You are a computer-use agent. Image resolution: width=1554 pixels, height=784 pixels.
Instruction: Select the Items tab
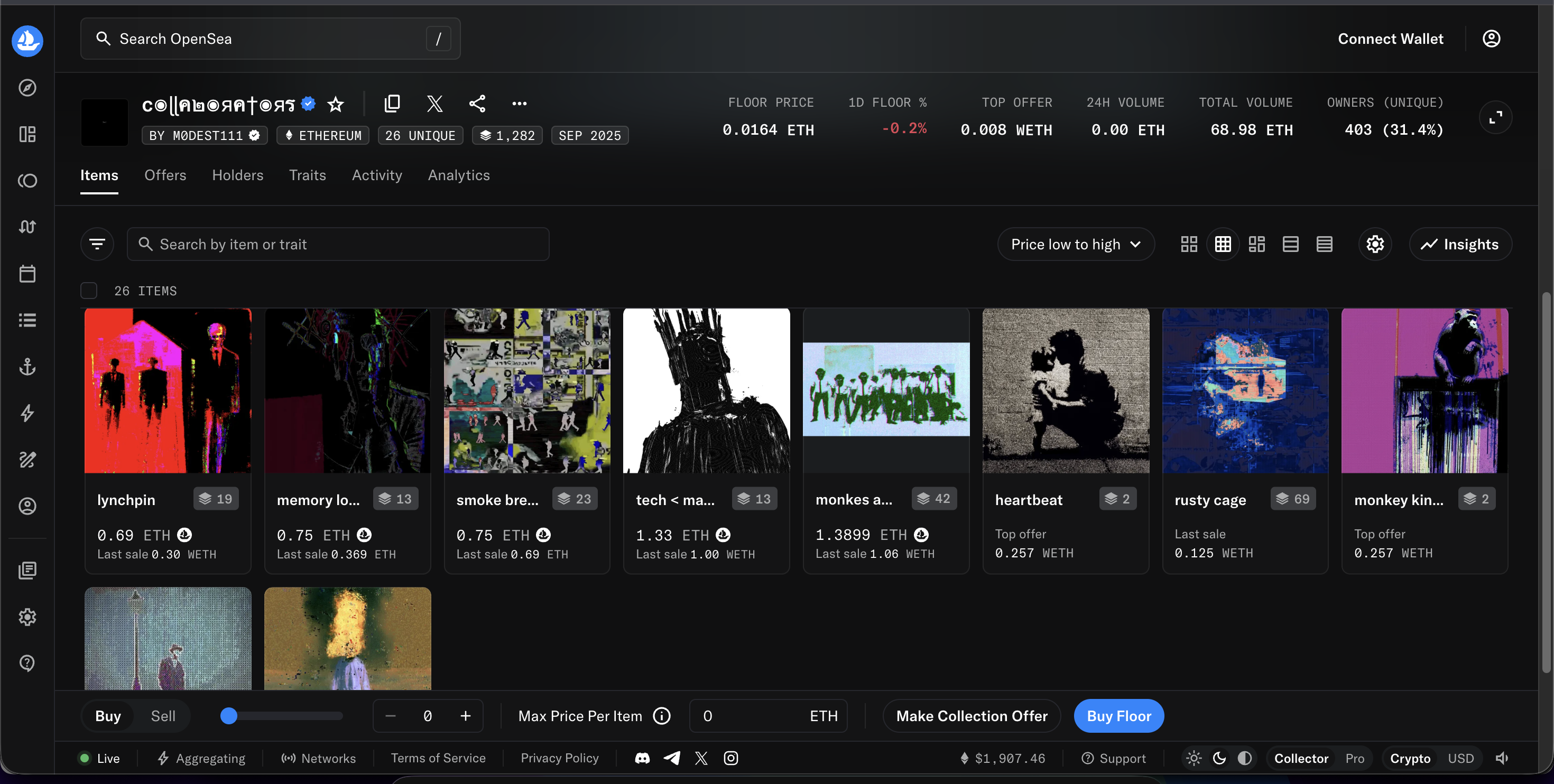click(x=99, y=175)
